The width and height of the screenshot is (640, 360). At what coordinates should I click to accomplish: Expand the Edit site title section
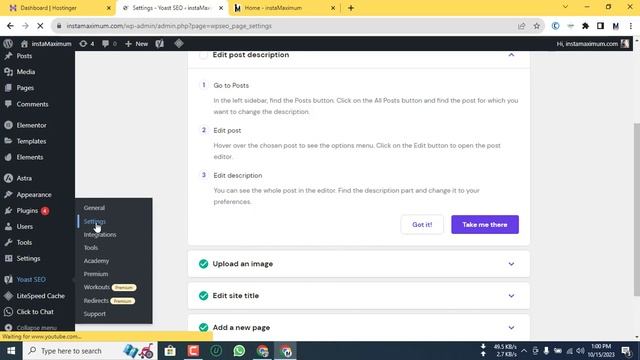point(511,296)
